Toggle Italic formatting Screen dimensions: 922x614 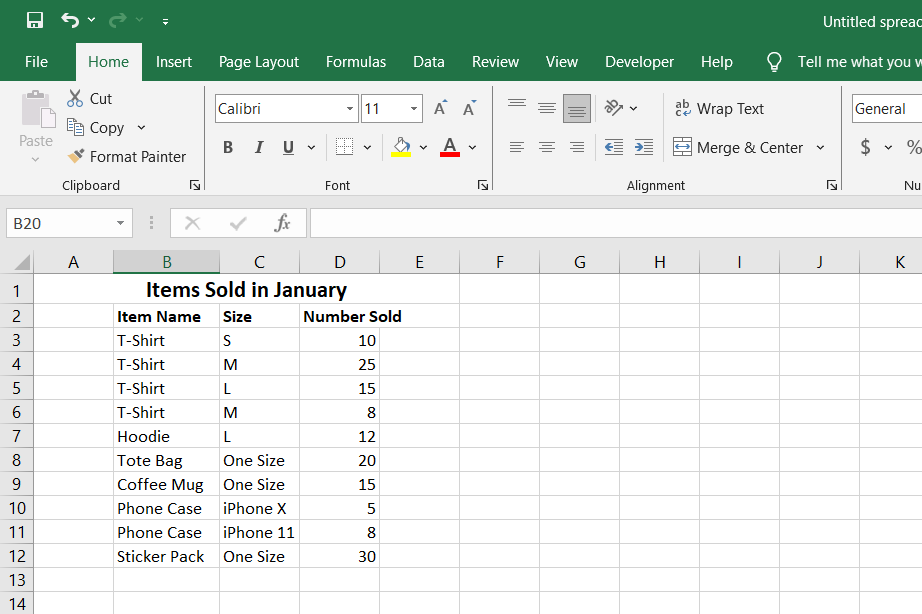click(258, 147)
